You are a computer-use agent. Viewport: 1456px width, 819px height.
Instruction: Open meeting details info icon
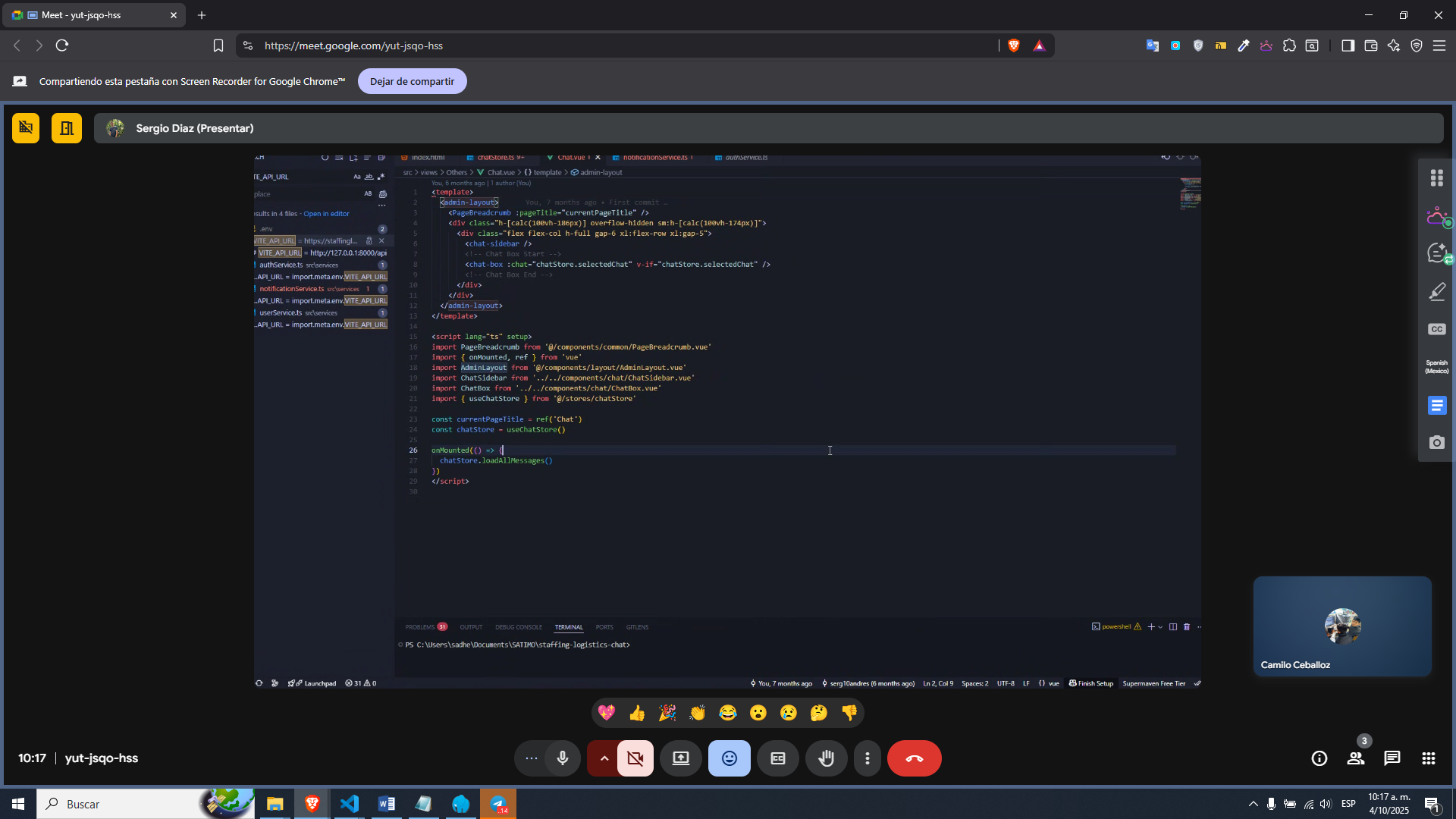1319,758
